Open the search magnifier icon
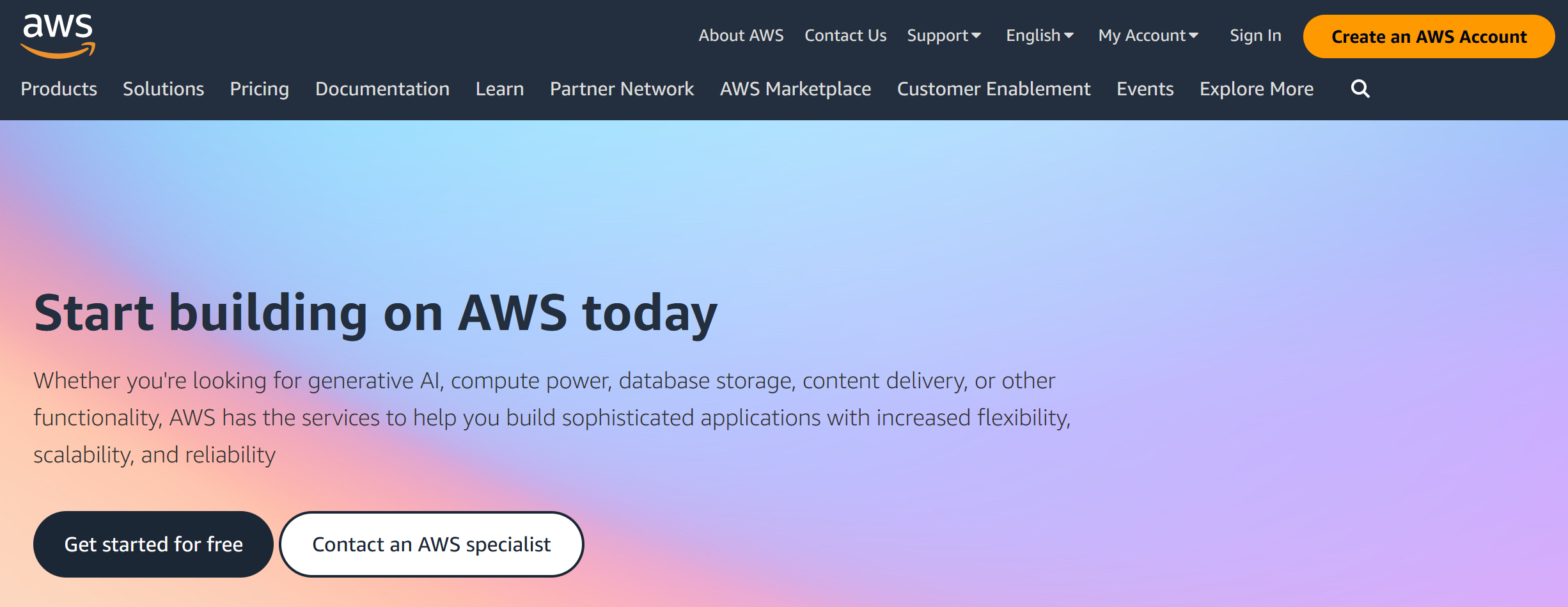The image size is (1568, 607). coord(1360,89)
